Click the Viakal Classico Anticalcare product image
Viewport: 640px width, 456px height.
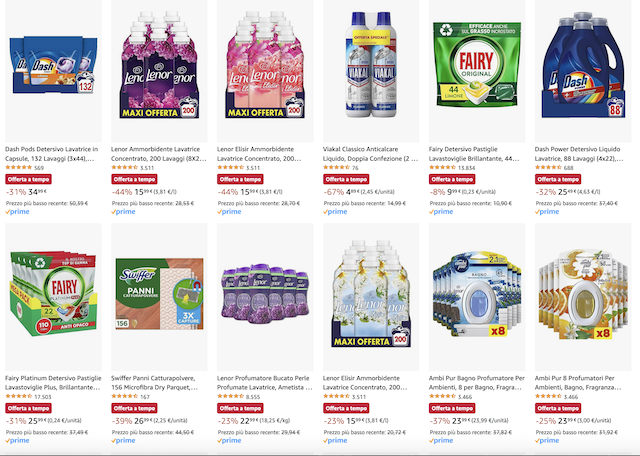371,65
